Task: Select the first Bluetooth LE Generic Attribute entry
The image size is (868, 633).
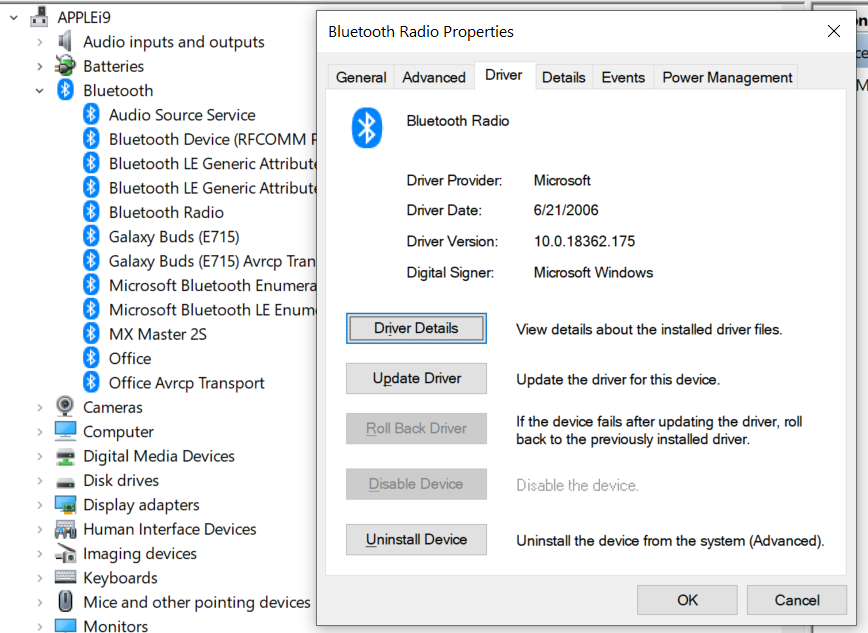Action: click(x=213, y=163)
